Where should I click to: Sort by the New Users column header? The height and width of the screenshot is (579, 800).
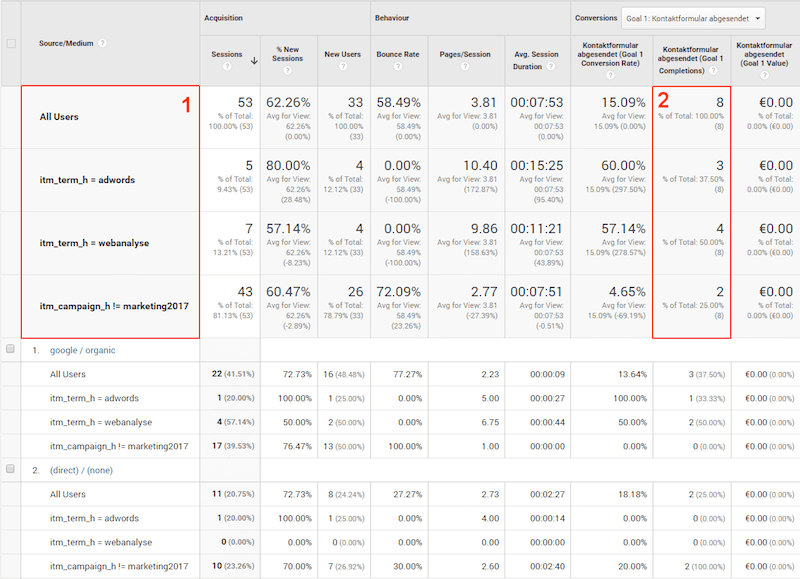[342, 54]
